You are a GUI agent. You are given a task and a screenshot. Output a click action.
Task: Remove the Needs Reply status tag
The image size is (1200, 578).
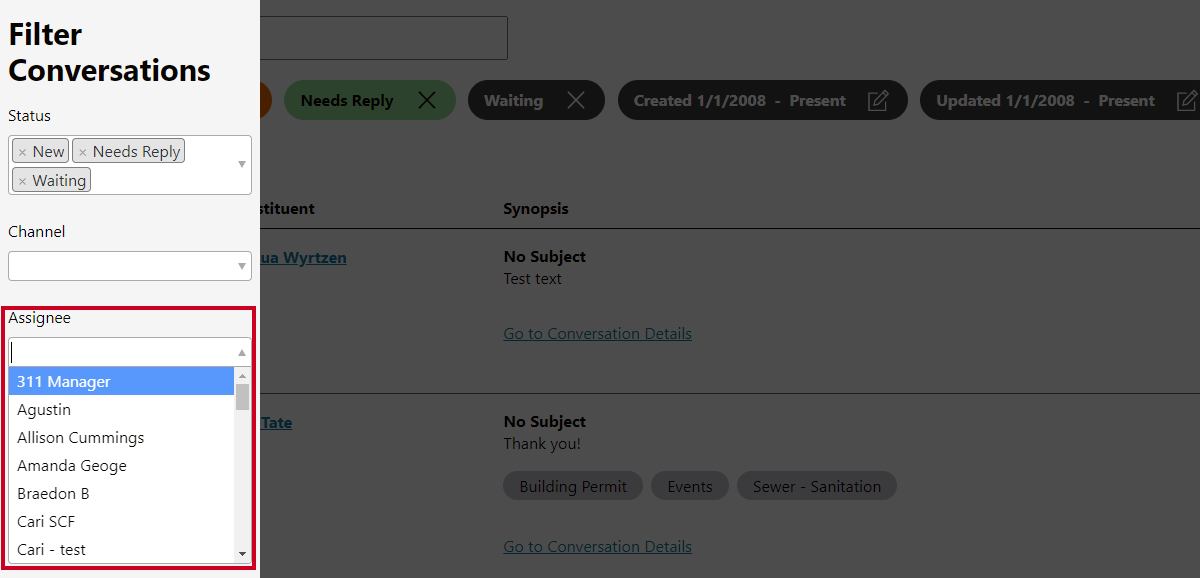(83, 152)
